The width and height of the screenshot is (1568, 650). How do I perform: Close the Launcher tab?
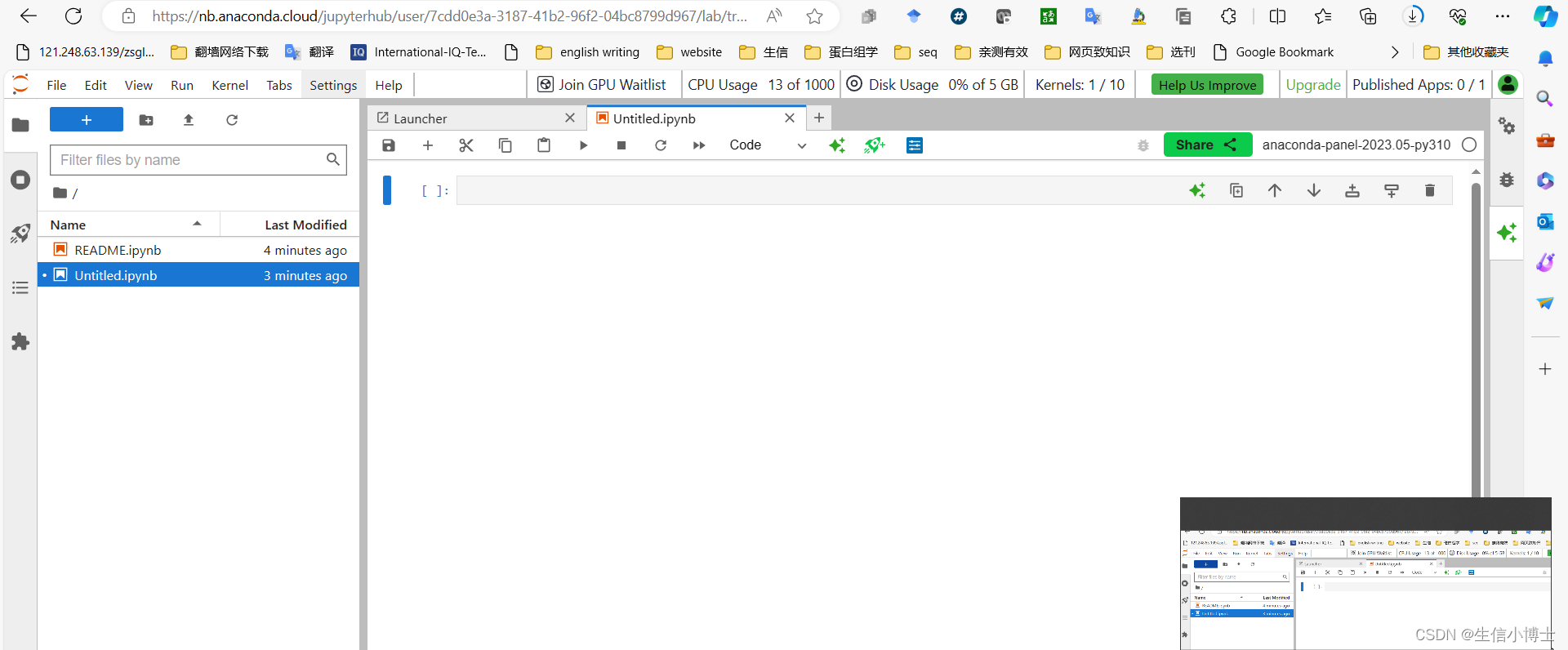click(x=570, y=118)
